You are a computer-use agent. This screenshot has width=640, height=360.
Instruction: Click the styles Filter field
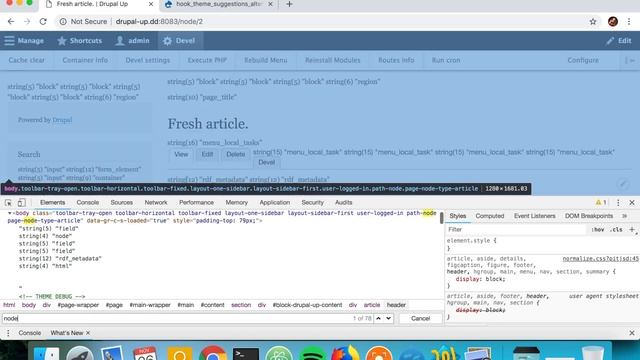pyautogui.click(x=516, y=230)
